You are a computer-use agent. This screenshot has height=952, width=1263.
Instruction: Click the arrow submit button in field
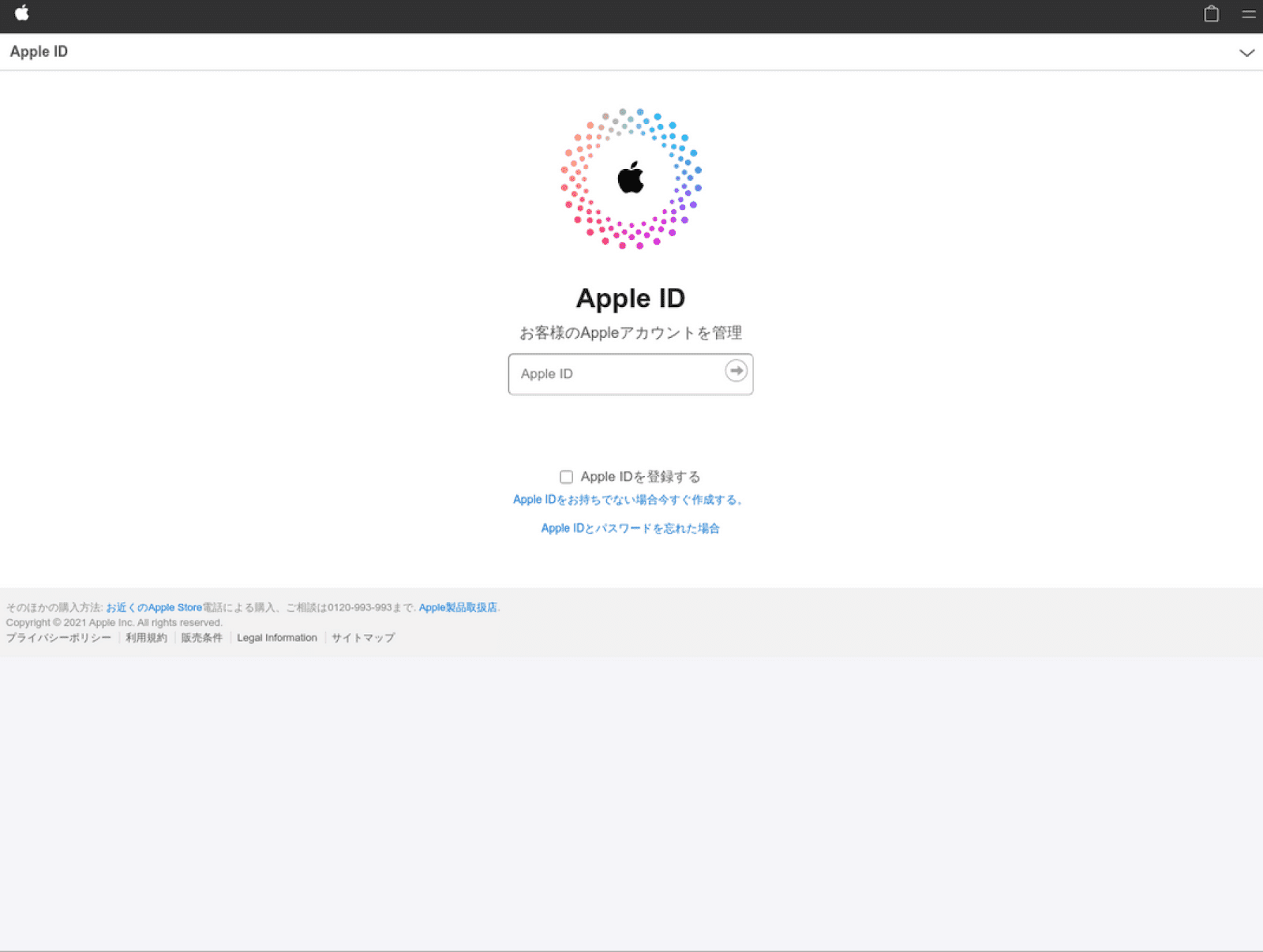click(736, 370)
